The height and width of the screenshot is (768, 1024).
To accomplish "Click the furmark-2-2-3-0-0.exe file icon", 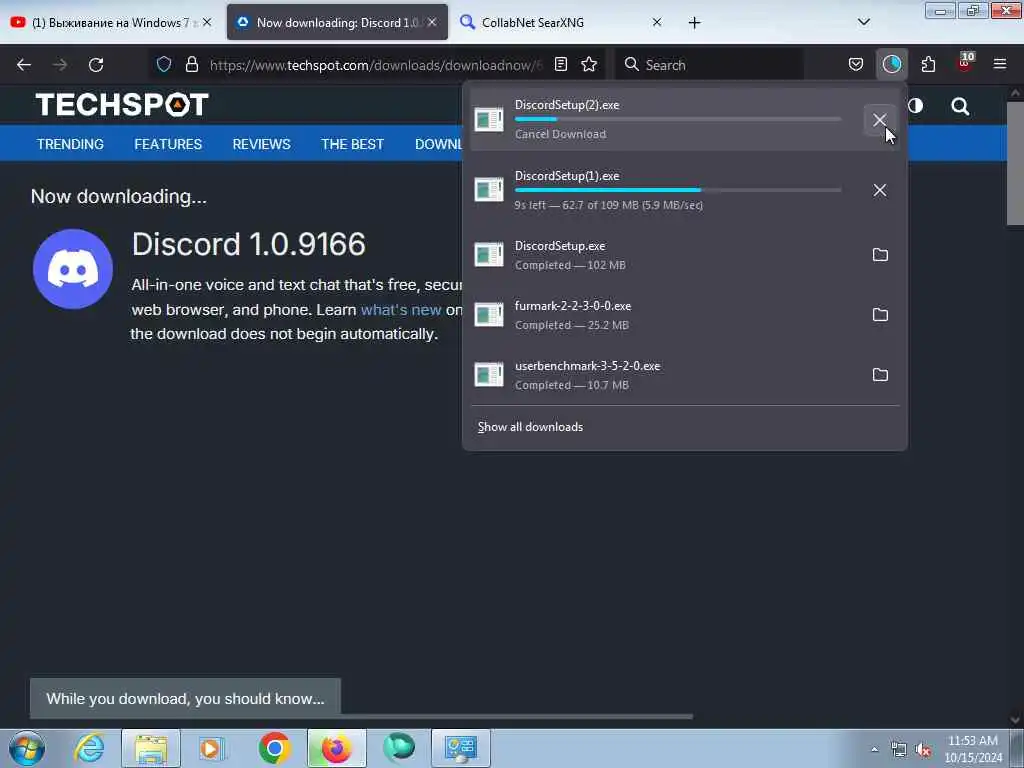I will pyautogui.click(x=489, y=315).
